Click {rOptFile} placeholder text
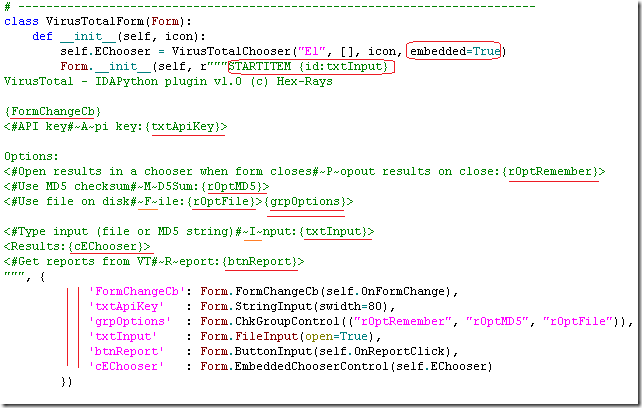The image size is (642, 408). coord(221,201)
